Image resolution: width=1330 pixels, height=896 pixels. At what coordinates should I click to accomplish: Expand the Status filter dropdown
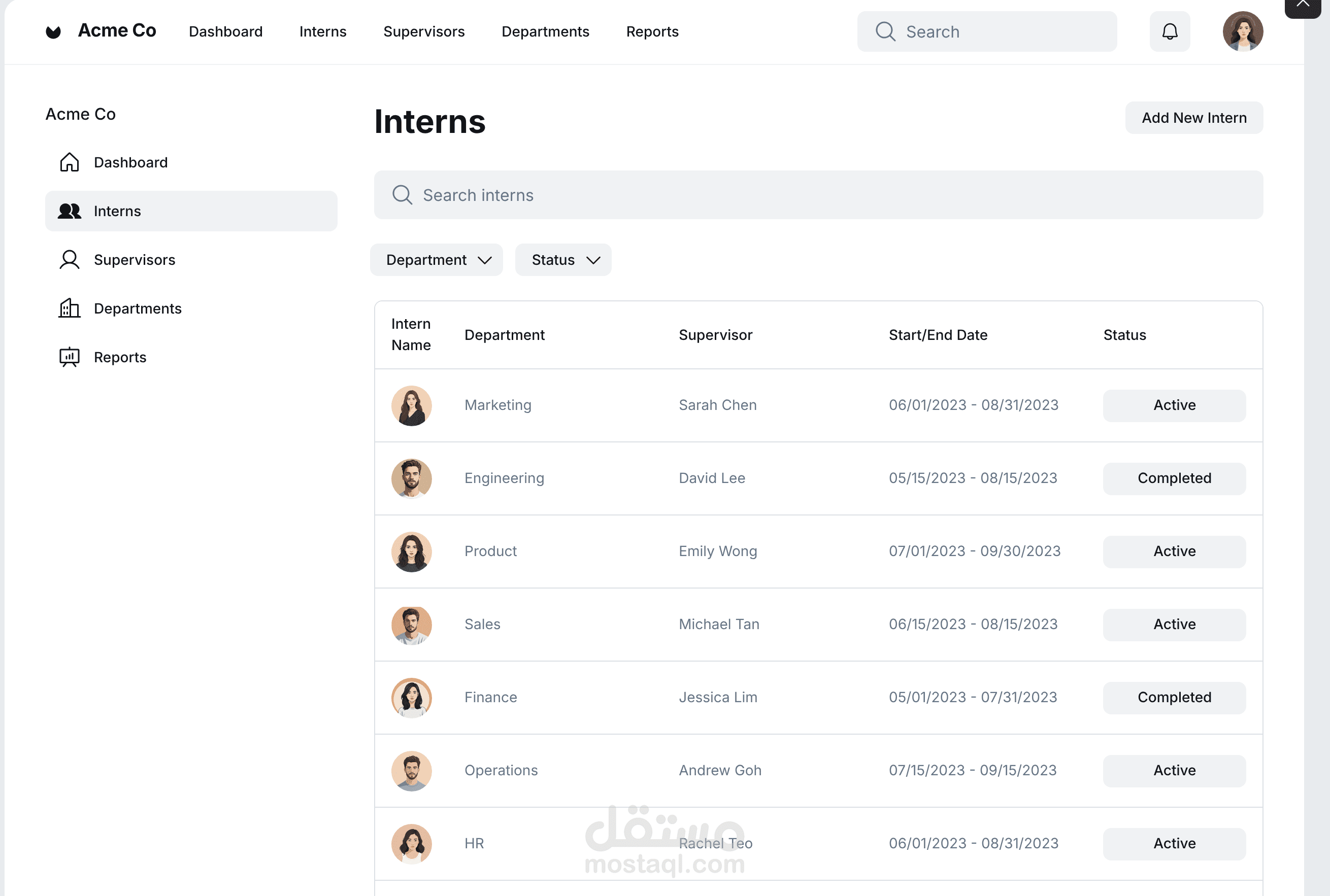click(x=563, y=260)
